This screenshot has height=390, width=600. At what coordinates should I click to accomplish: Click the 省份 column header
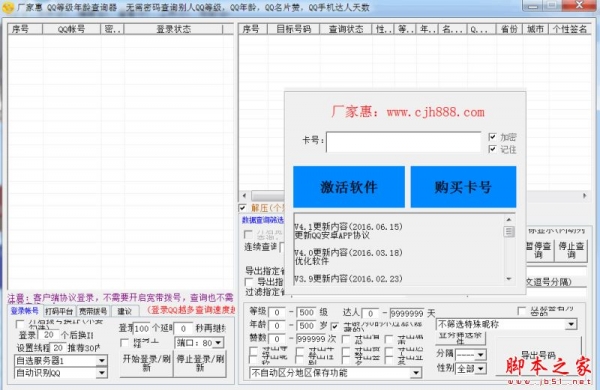[509, 29]
